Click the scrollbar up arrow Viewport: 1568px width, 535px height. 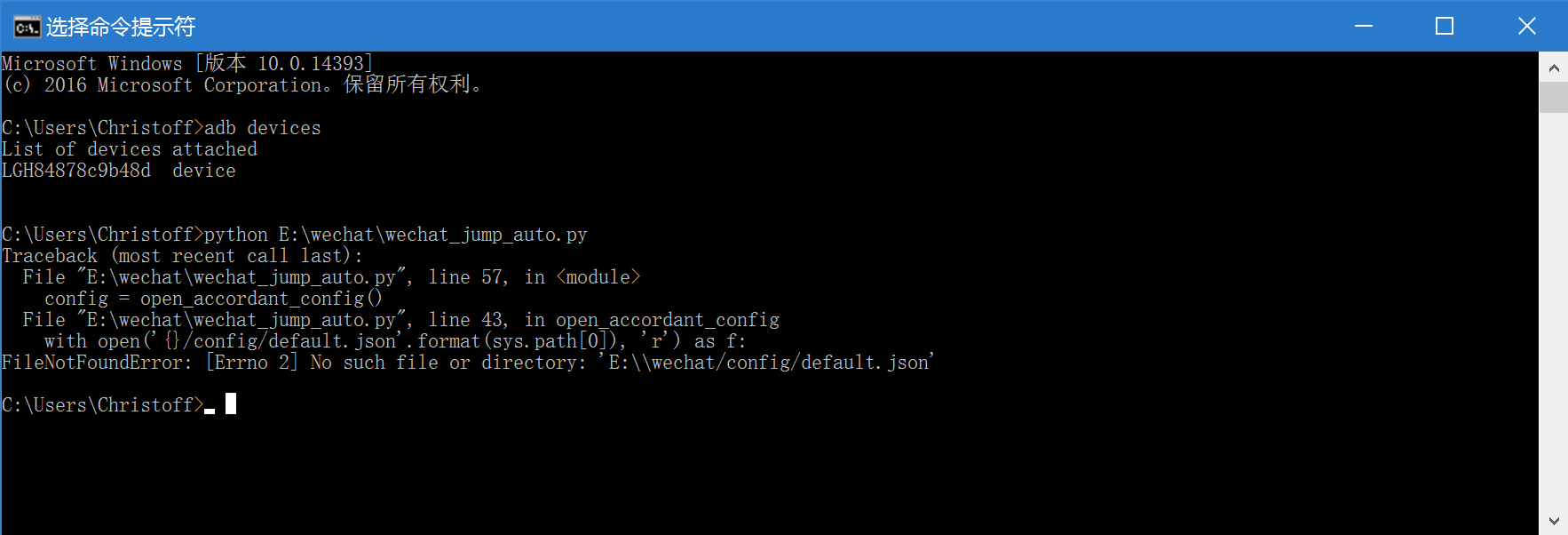coord(1554,67)
